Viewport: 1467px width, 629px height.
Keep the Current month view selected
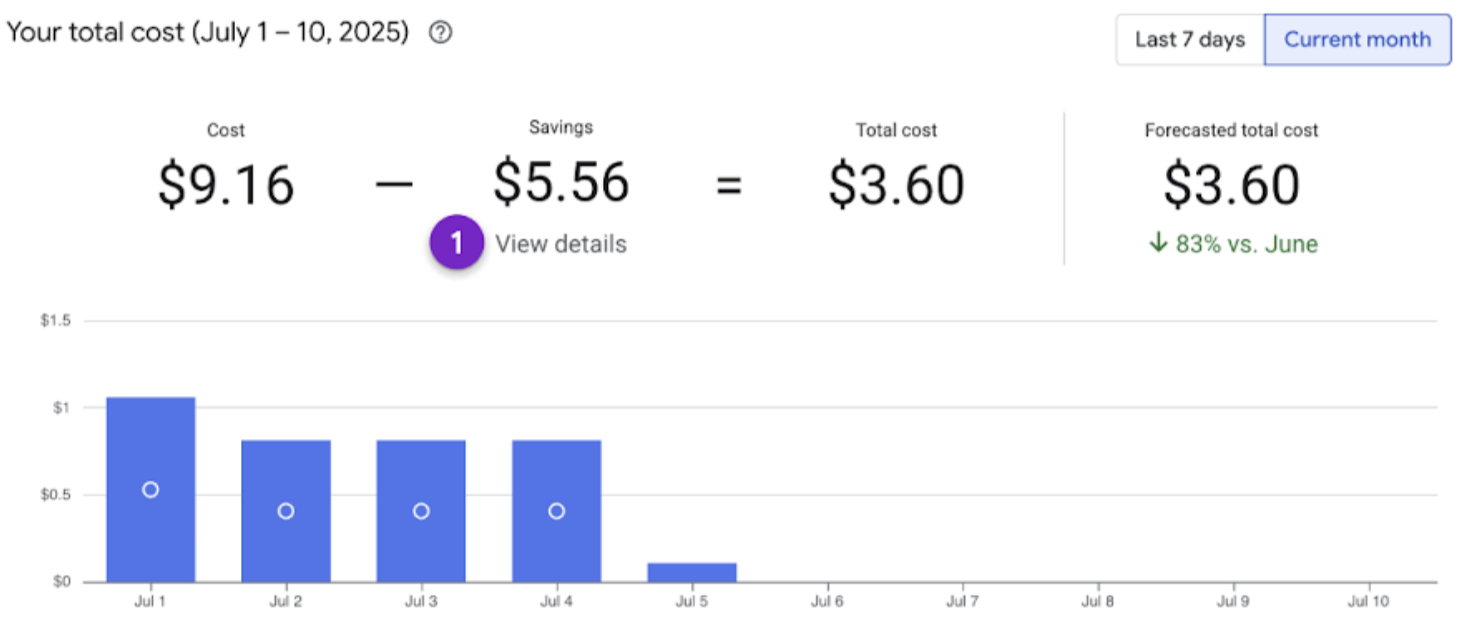pos(1357,40)
